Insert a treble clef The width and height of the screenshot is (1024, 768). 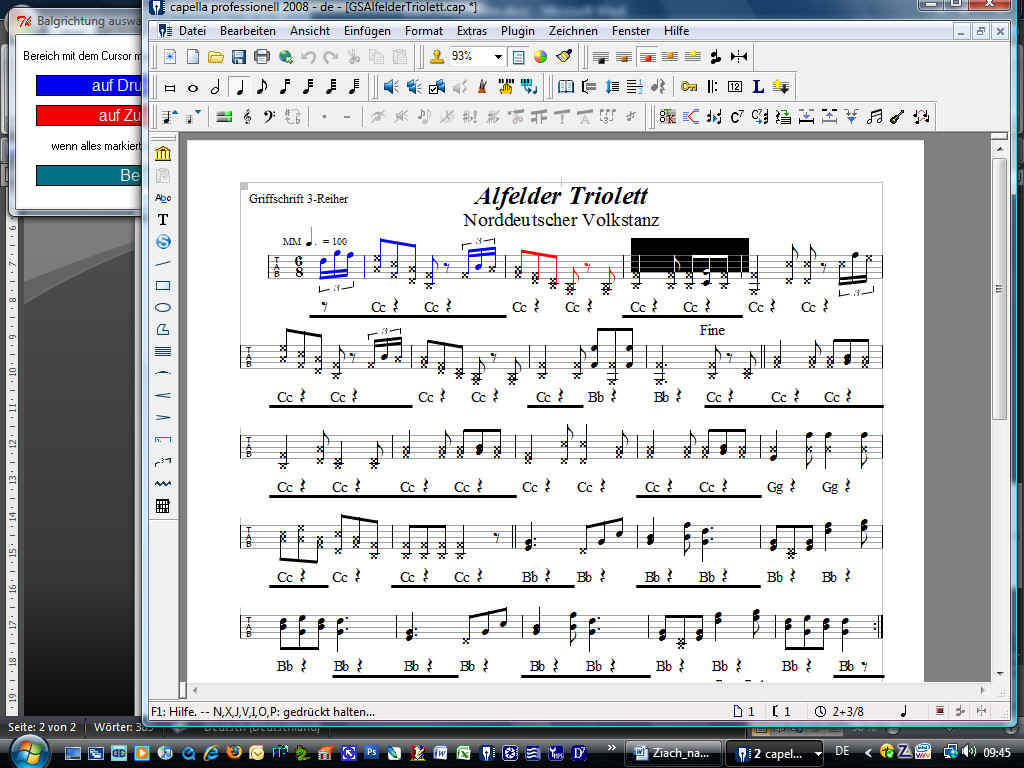(x=247, y=117)
